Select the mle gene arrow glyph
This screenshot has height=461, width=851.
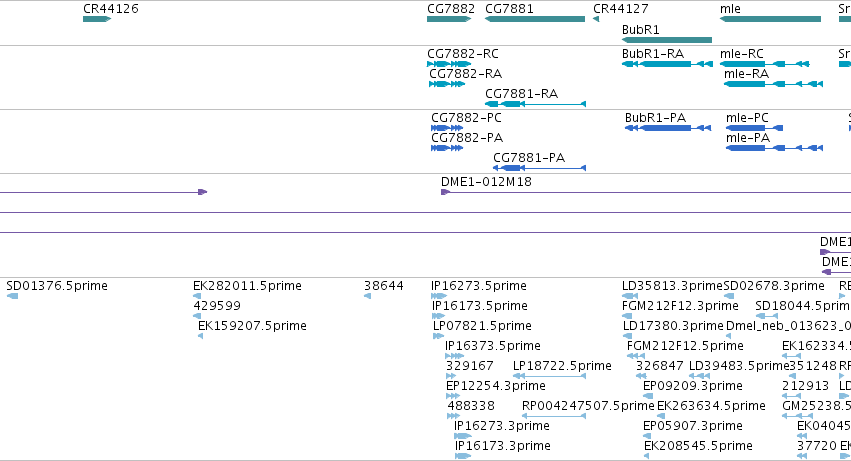click(x=770, y=19)
